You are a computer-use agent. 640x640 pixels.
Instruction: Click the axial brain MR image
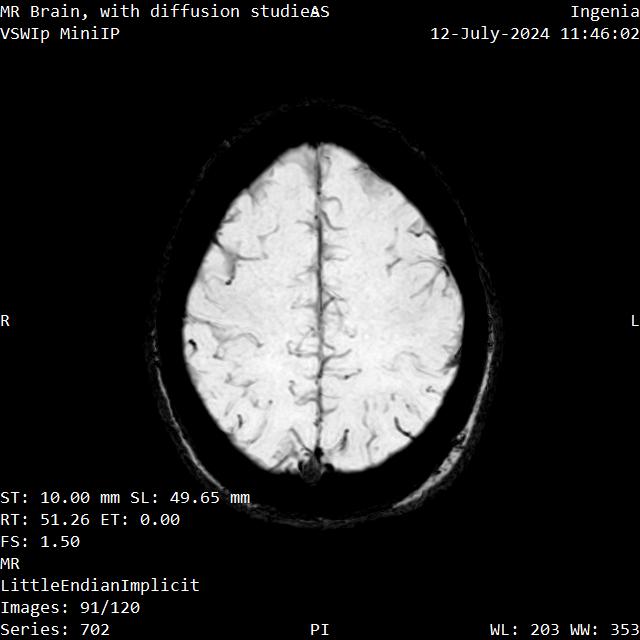(323, 312)
